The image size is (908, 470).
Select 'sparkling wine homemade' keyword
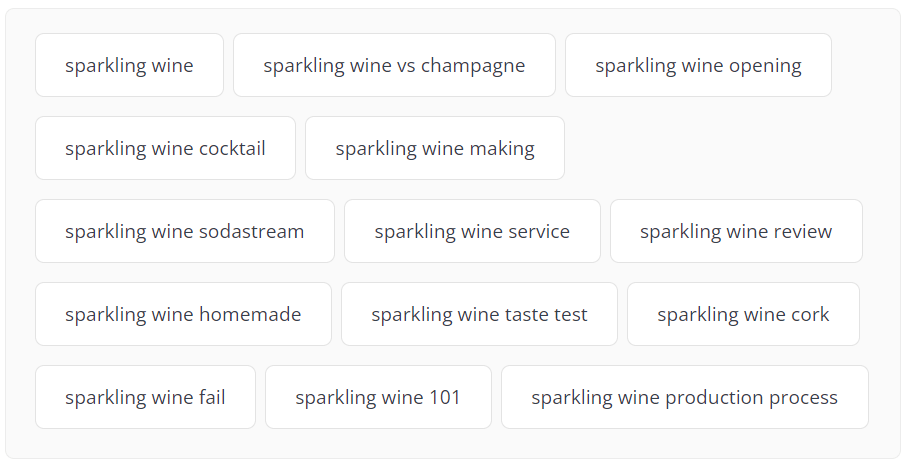point(183,314)
